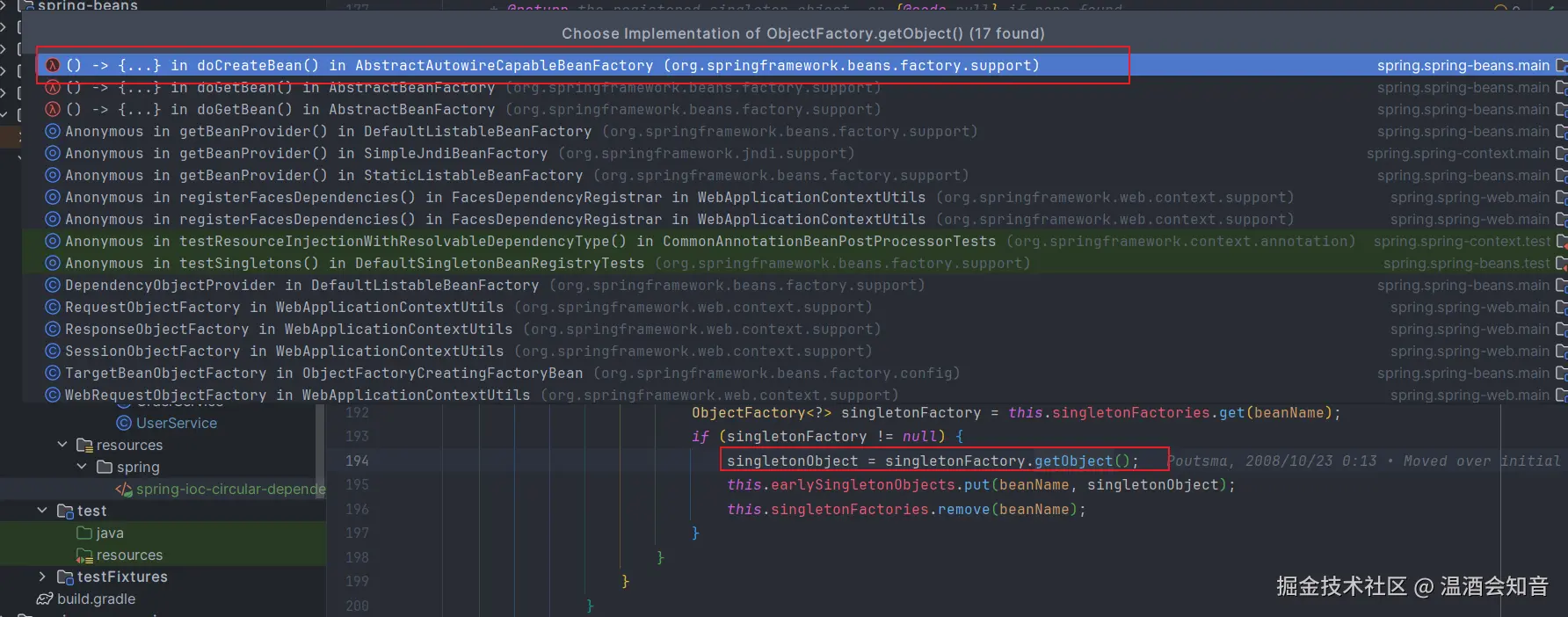Screen dimensions: 1568x617
Task: Open UserService class in project tree
Action: [x=176, y=423]
